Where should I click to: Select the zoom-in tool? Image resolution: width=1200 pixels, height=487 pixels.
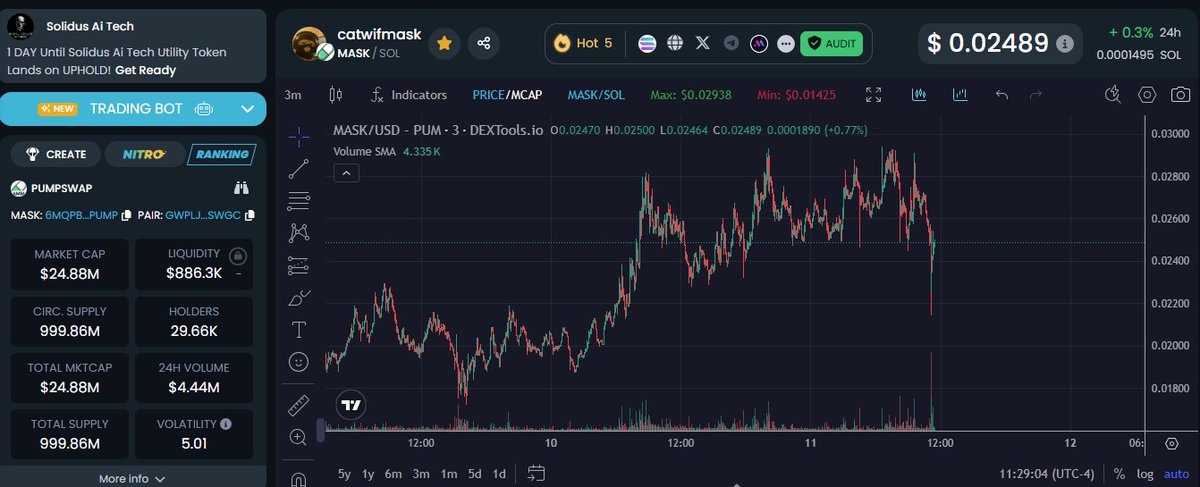[x=299, y=437]
